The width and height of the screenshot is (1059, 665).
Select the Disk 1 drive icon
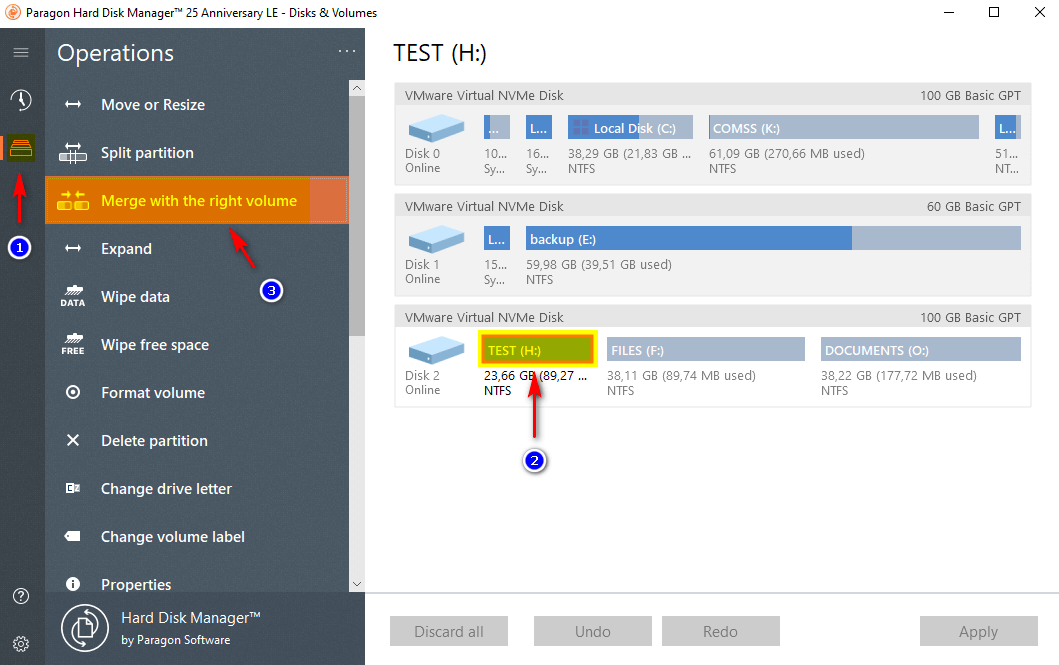coord(436,239)
